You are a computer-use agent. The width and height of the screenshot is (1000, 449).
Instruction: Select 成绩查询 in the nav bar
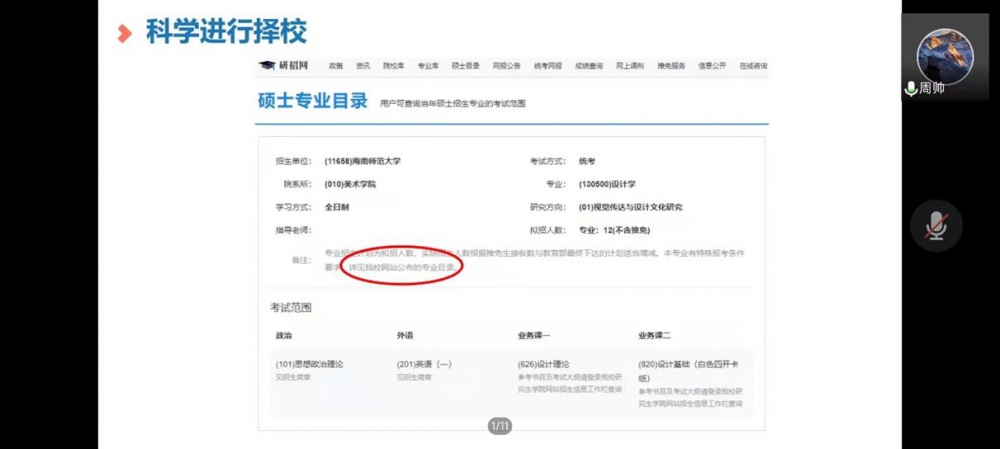tap(589, 66)
